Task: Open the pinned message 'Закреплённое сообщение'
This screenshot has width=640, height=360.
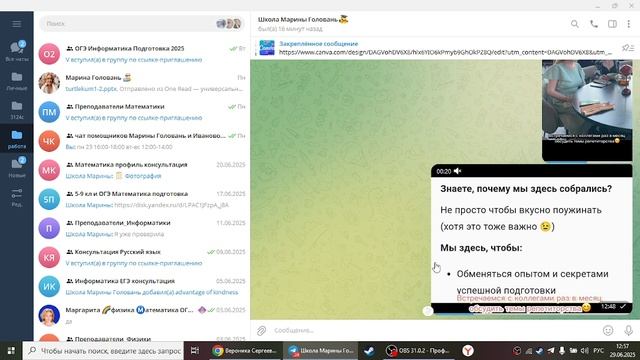Action: (435, 48)
